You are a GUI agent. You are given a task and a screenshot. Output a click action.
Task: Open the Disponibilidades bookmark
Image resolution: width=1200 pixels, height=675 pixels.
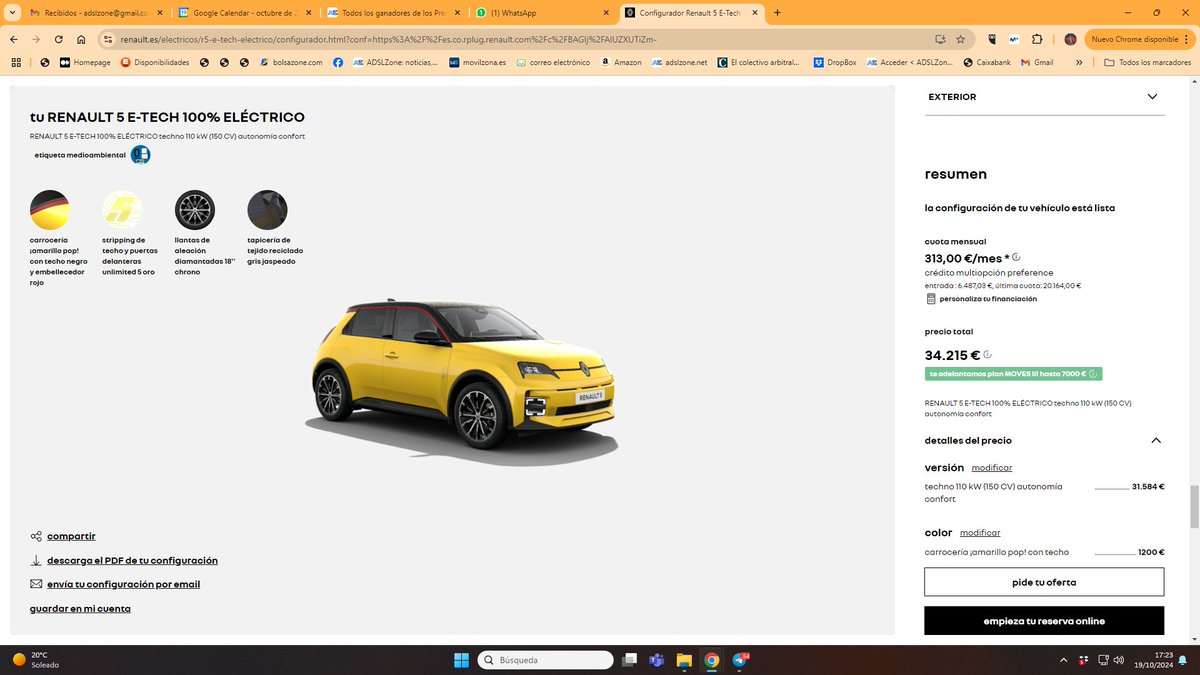[155, 62]
